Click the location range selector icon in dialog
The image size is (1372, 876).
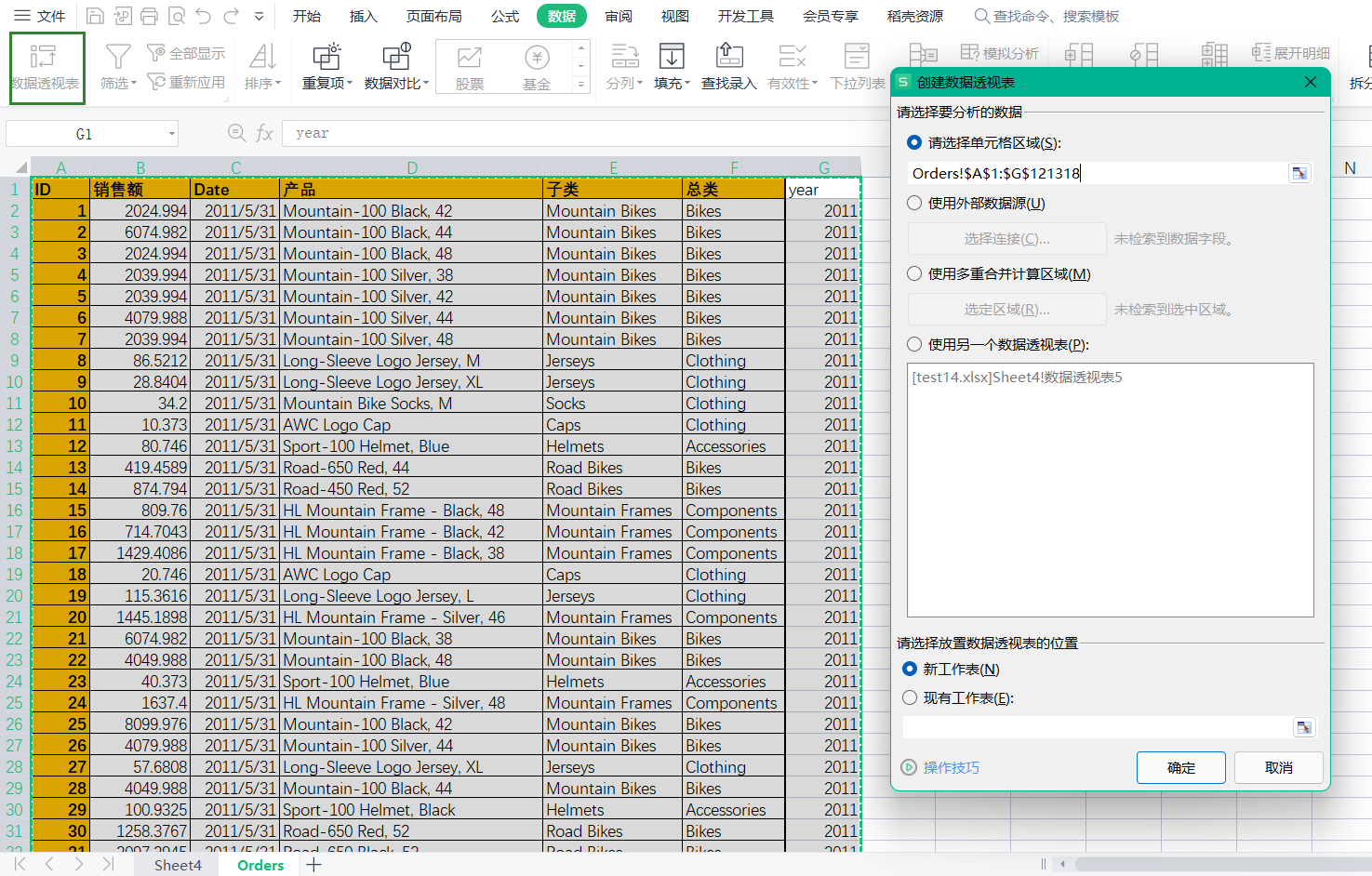click(1304, 727)
